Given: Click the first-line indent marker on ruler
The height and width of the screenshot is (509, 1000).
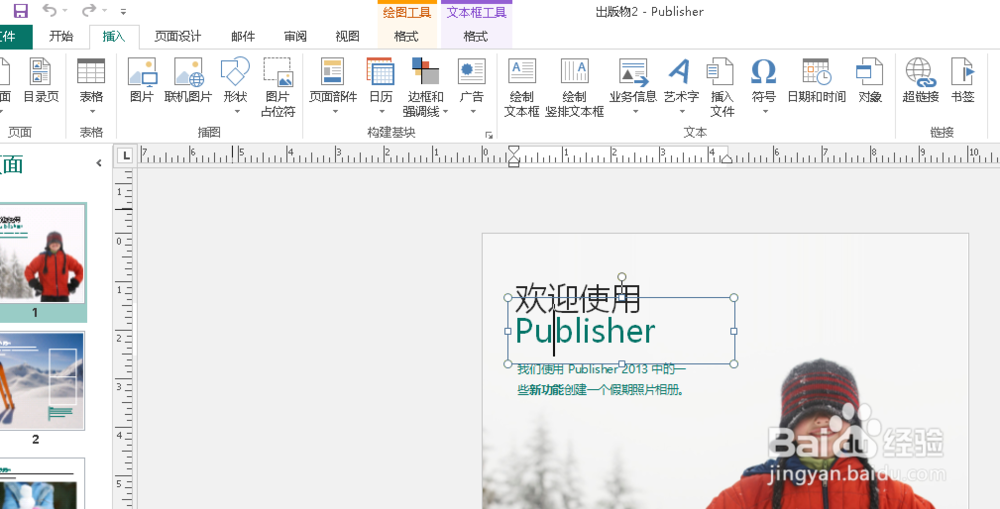Looking at the screenshot, I should [514, 151].
